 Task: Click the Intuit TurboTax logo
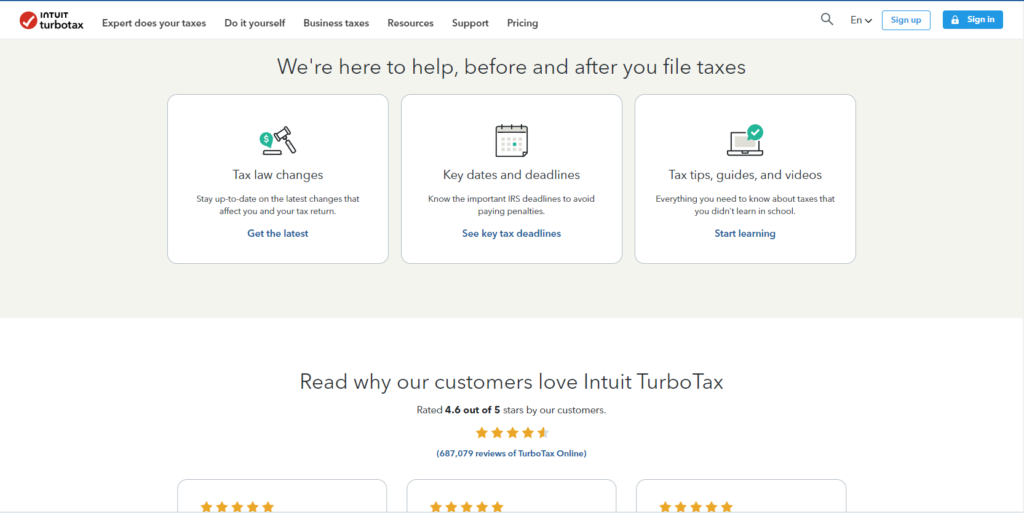(x=52, y=21)
